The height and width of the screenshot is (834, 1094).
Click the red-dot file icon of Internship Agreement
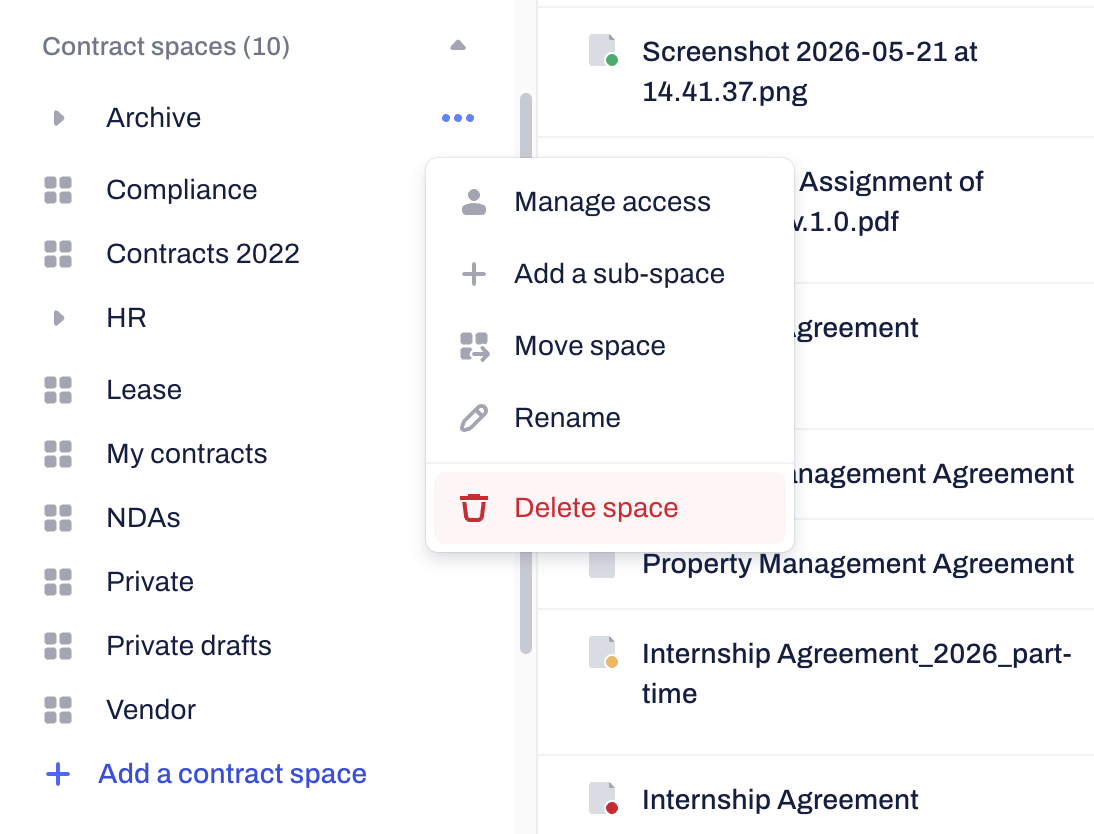pyautogui.click(x=603, y=798)
